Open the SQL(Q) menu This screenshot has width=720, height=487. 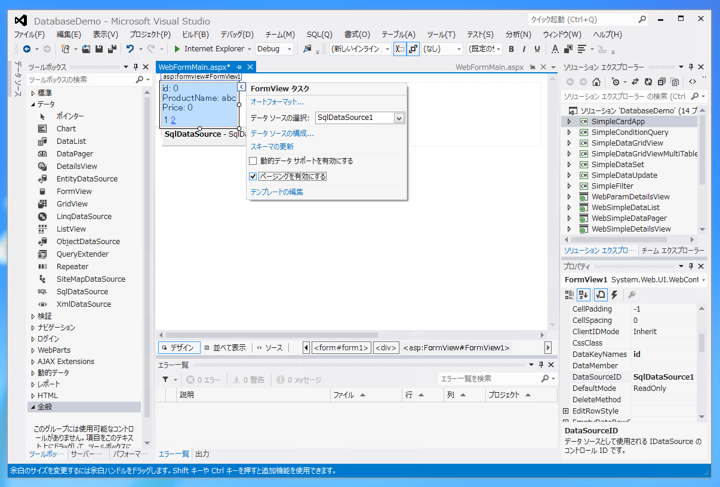coord(319,34)
